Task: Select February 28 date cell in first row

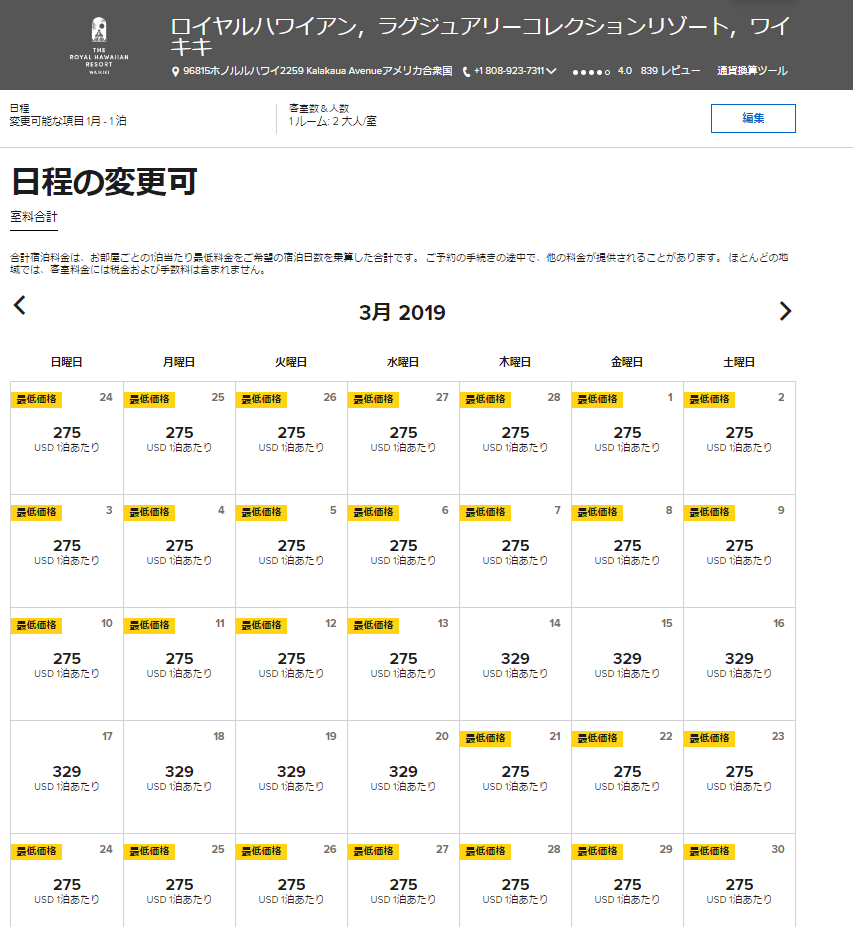Action: [x=515, y=438]
